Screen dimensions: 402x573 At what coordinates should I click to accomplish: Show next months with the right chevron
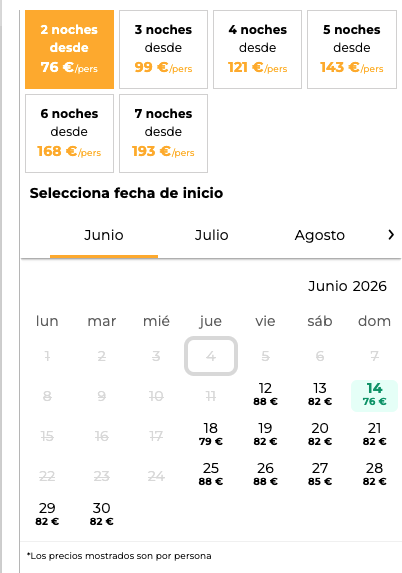[x=391, y=235]
